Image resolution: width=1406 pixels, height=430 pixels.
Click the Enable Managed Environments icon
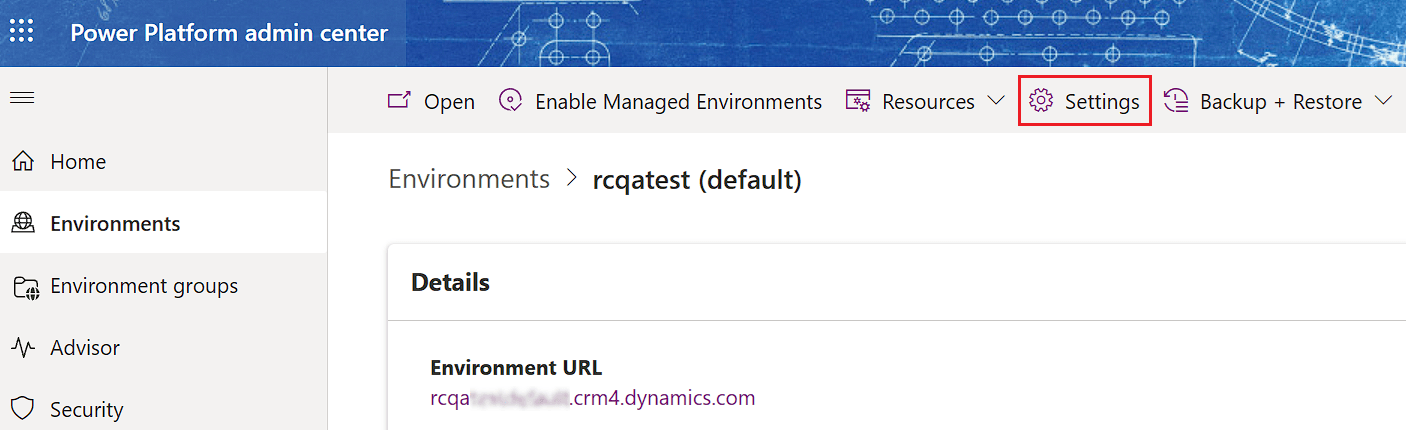(511, 101)
